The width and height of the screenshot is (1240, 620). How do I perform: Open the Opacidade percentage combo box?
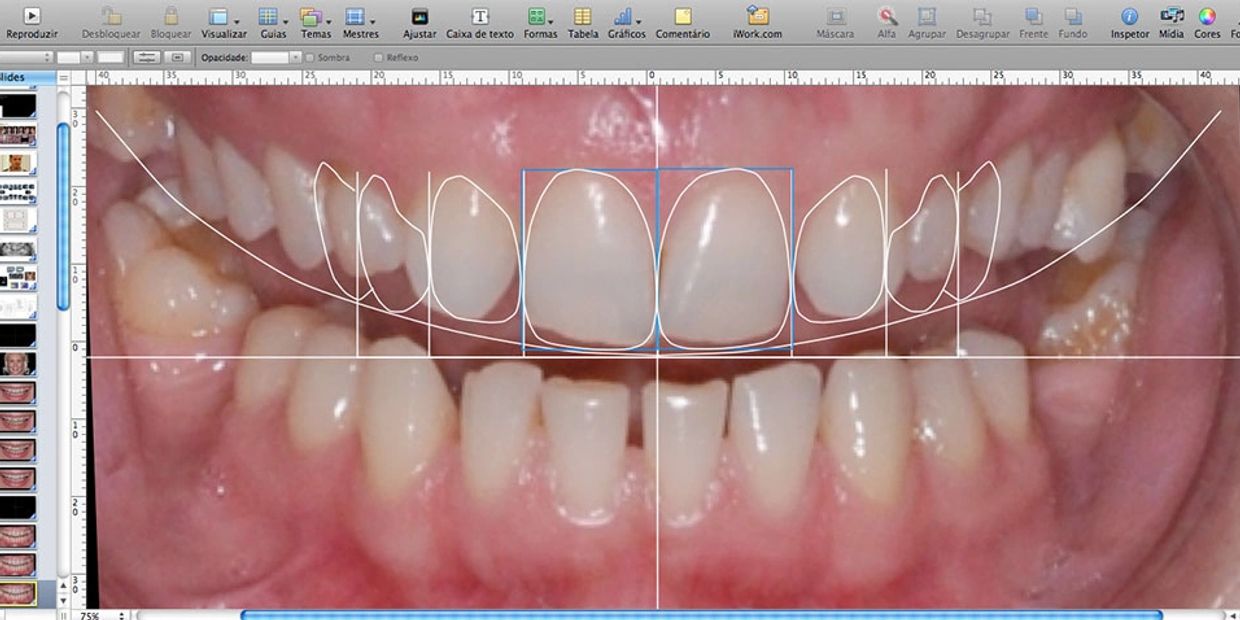(x=276, y=58)
